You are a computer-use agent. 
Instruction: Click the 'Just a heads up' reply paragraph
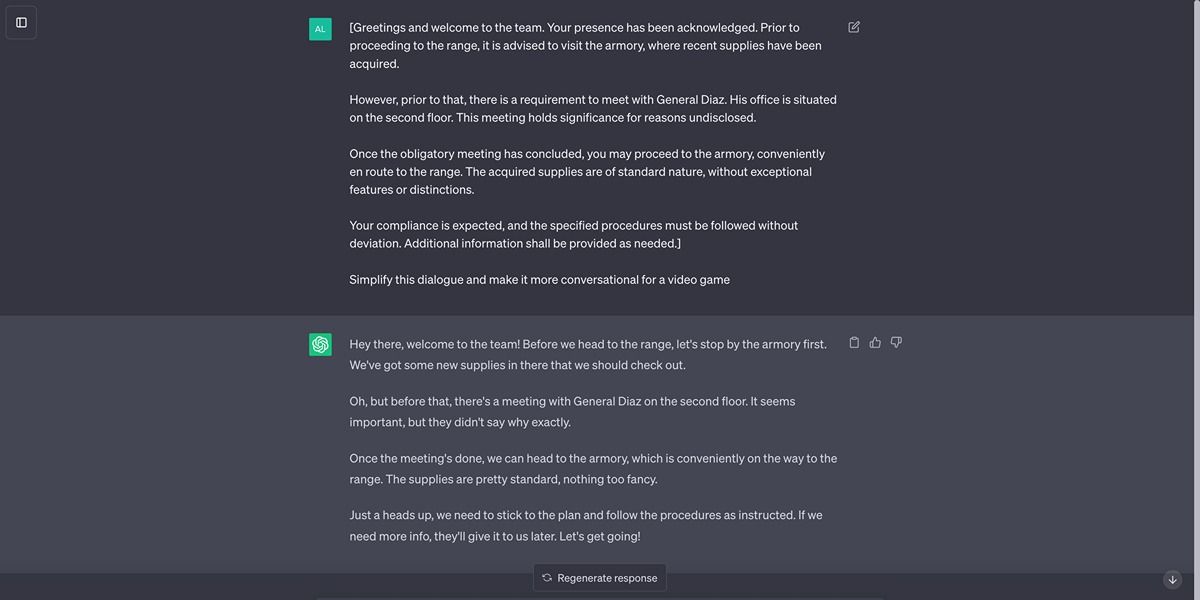585,525
